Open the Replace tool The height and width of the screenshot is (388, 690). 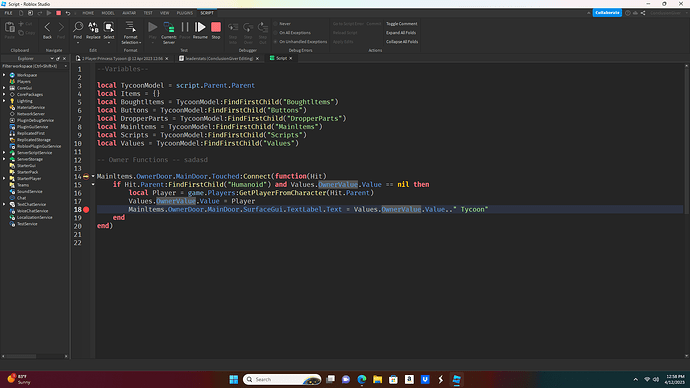(93, 30)
